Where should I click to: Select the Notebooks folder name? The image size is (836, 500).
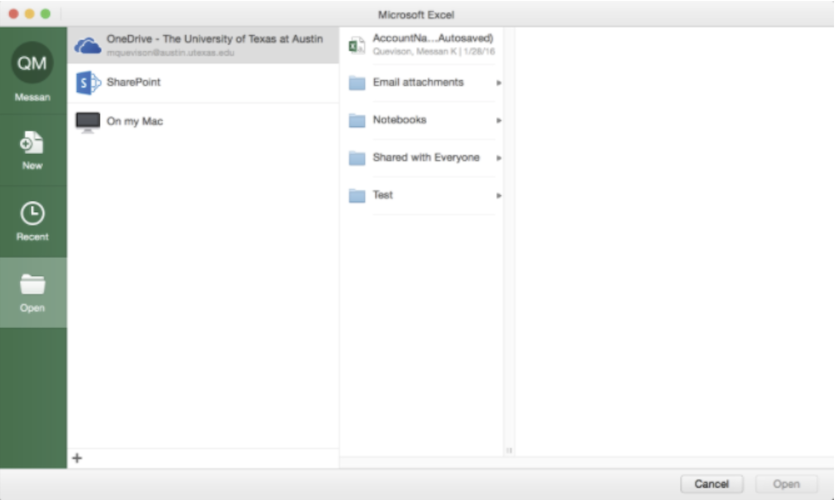coord(399,119)
